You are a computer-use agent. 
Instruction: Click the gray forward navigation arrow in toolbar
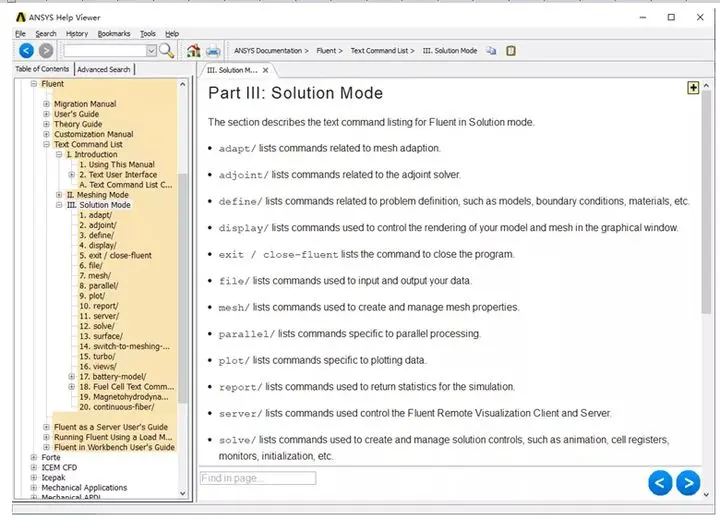point(46,51)
